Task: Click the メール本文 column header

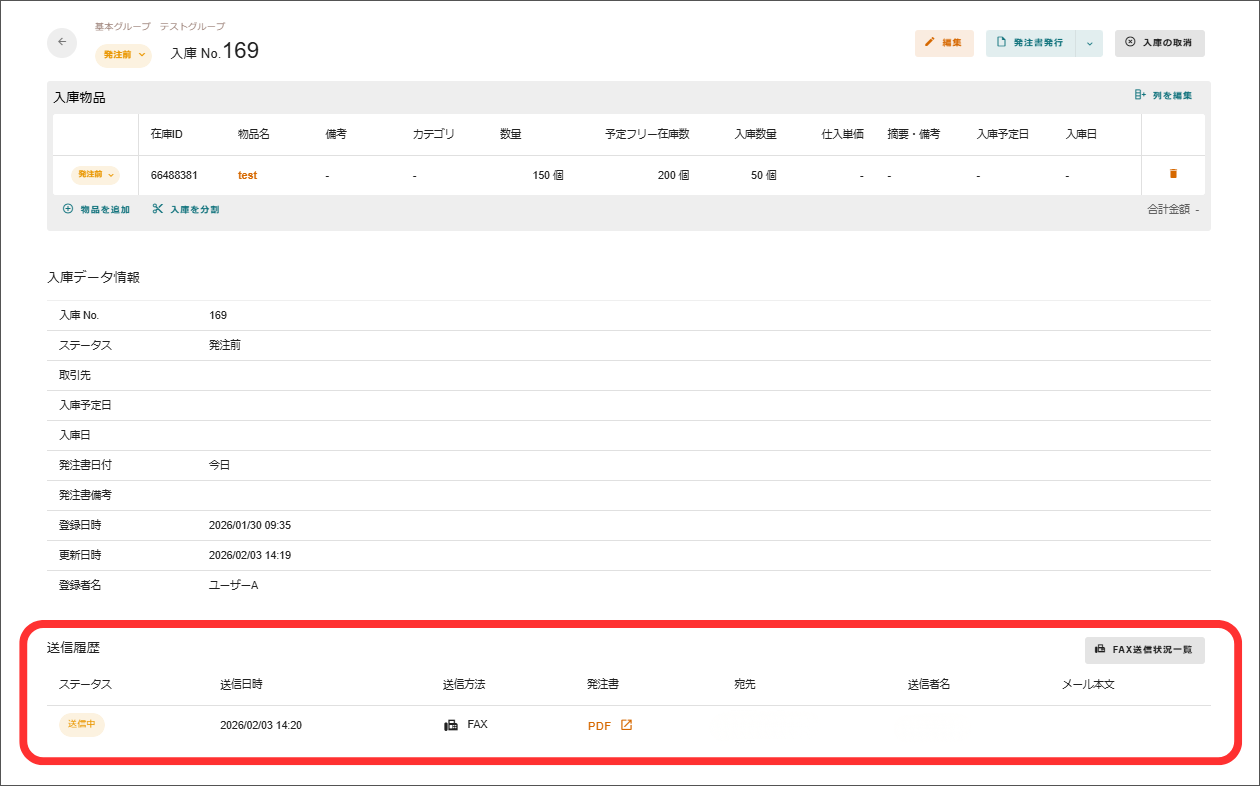Action: coord(1088,685)
